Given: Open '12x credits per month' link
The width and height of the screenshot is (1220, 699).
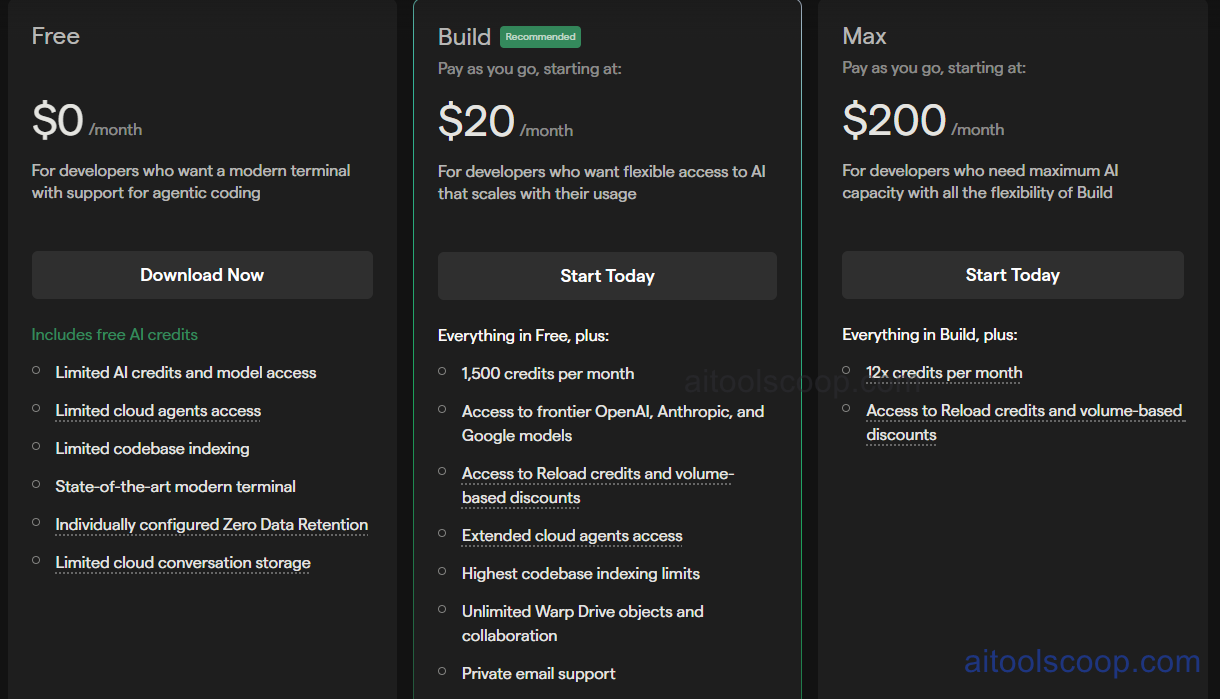Looking at the screenshot, I should pos(944,373).
